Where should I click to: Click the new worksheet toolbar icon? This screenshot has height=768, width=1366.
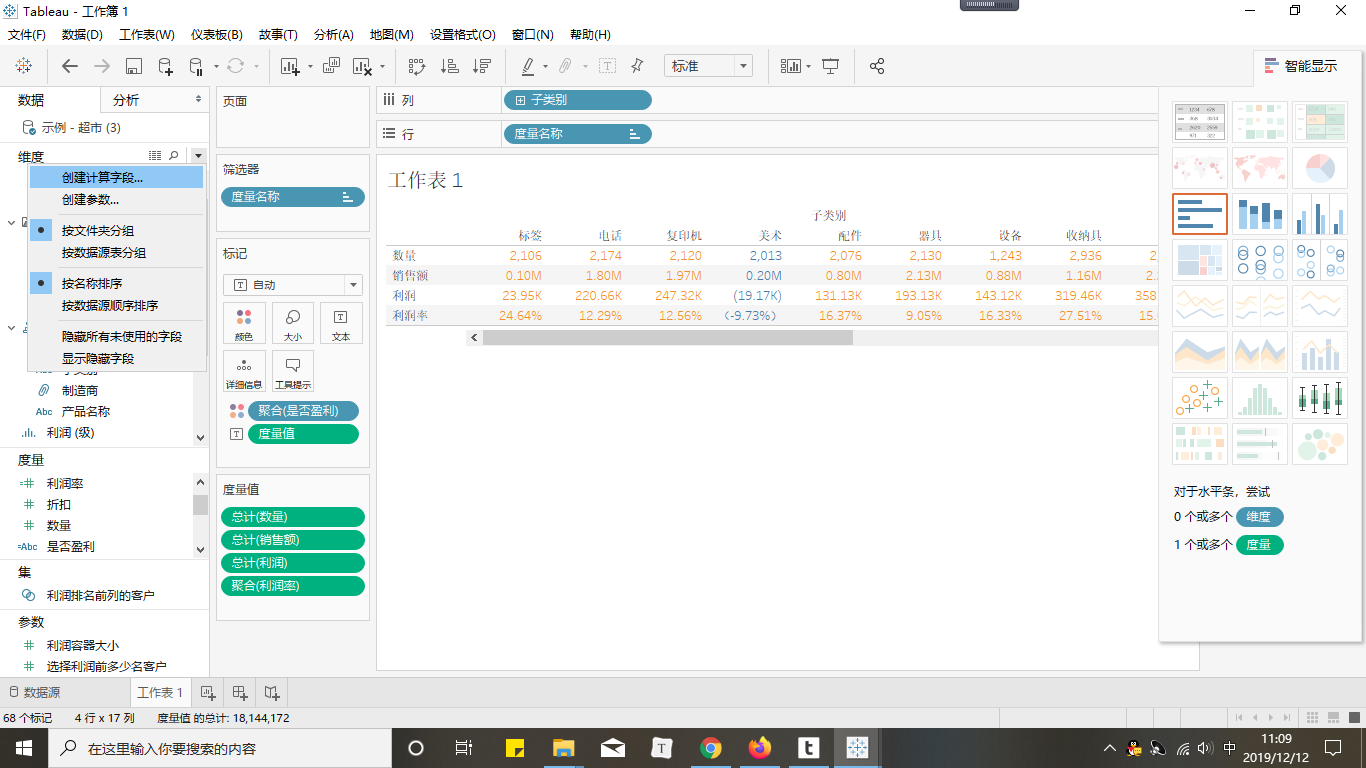[x=290, y=66]
